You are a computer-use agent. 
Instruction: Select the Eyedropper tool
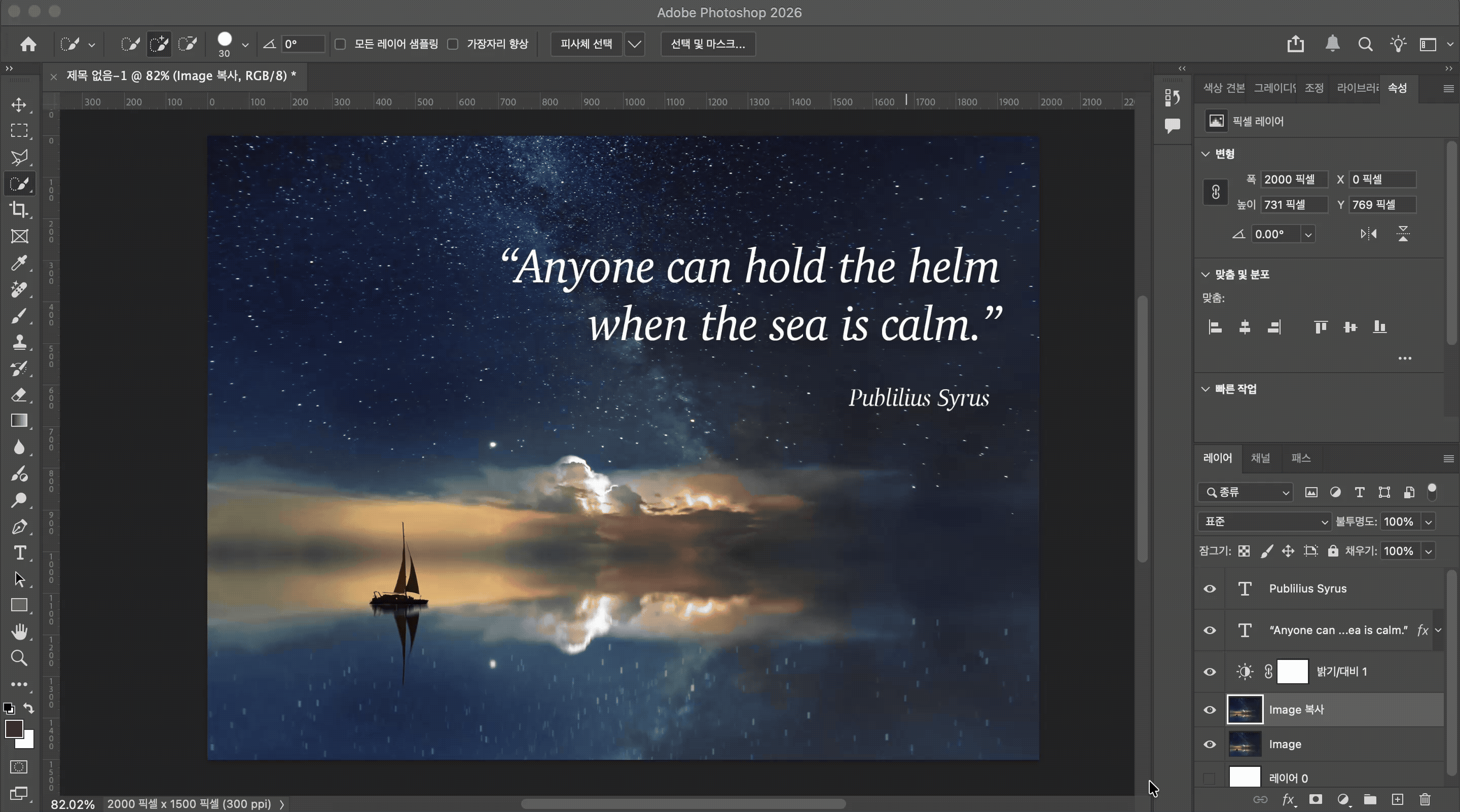[x=19, y=263]
